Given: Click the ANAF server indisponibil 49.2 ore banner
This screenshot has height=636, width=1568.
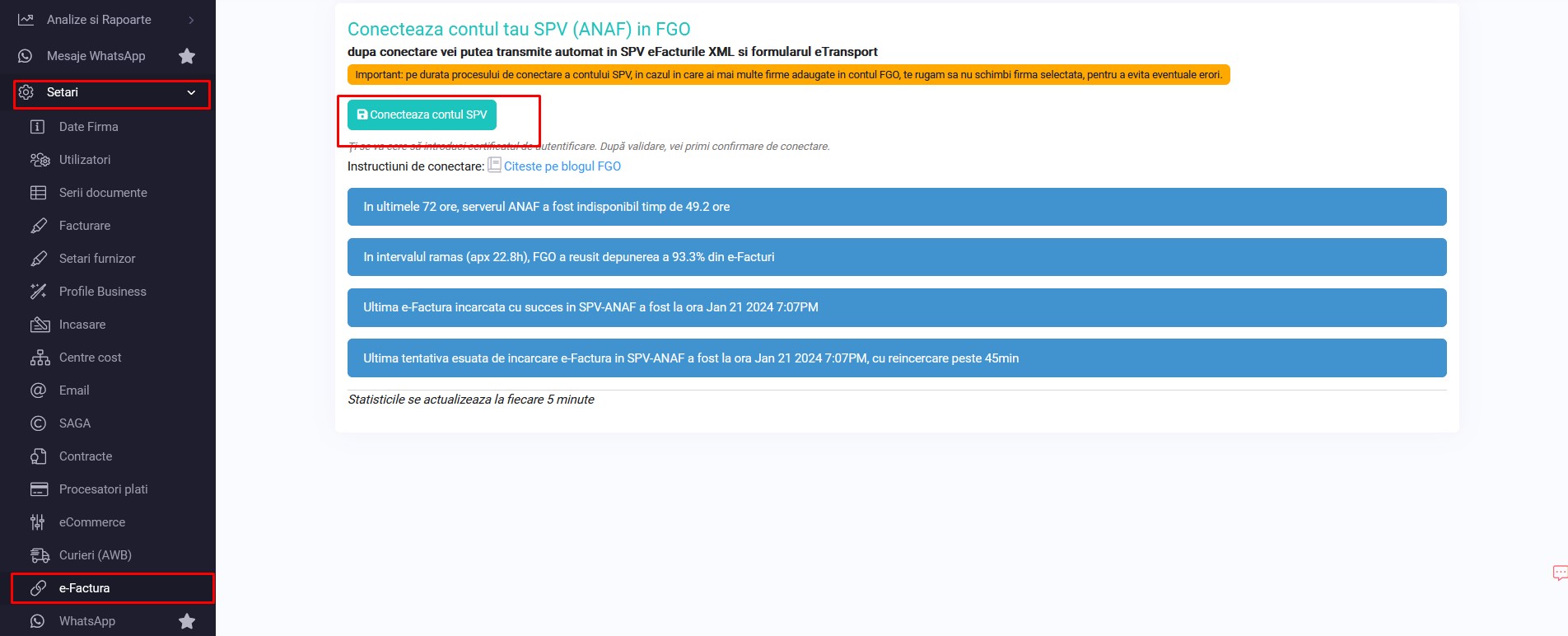Looking at the screenshot, I should point(897,207).
